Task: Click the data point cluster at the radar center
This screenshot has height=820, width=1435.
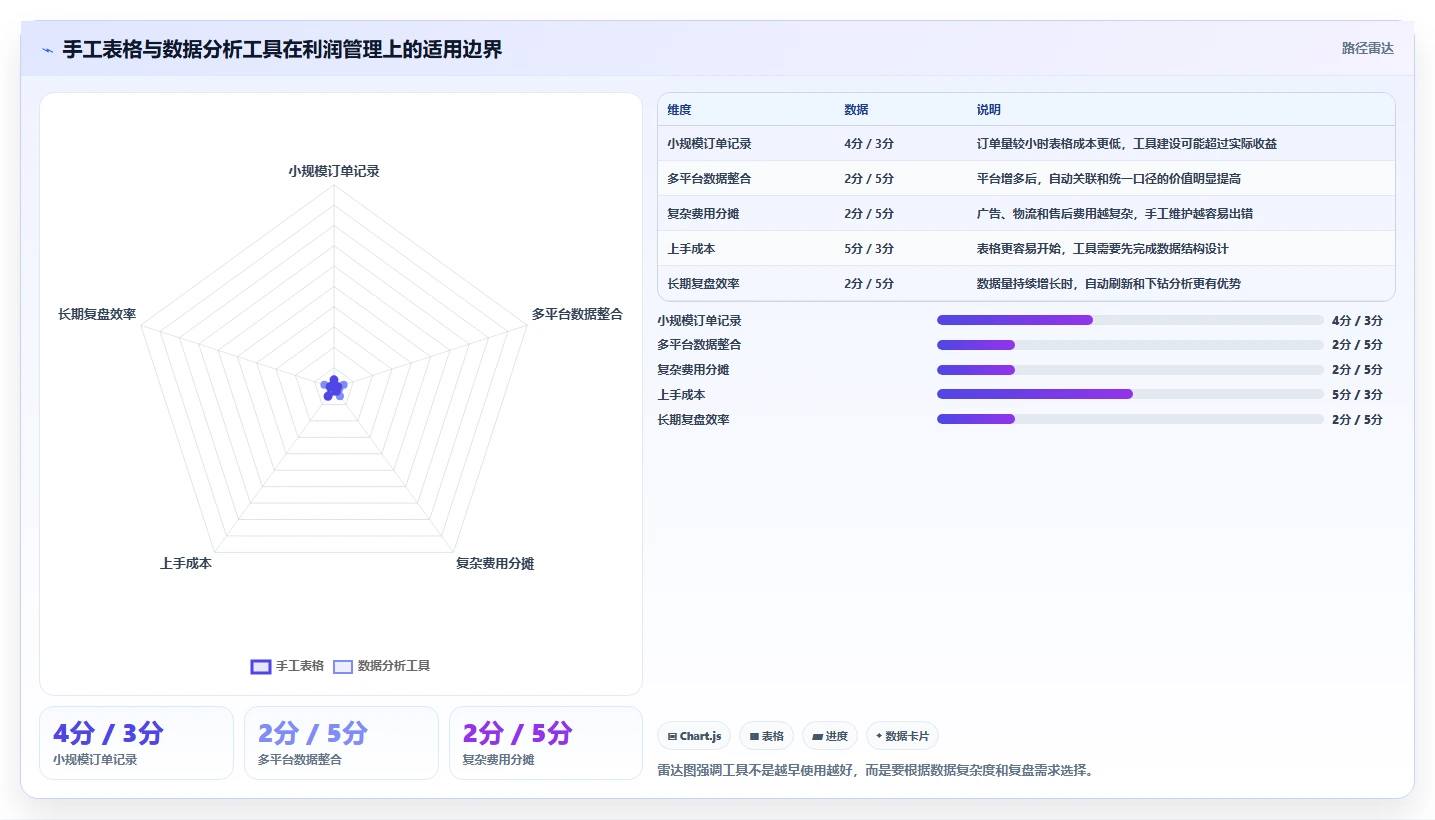Action: click(x=334, y=387)
